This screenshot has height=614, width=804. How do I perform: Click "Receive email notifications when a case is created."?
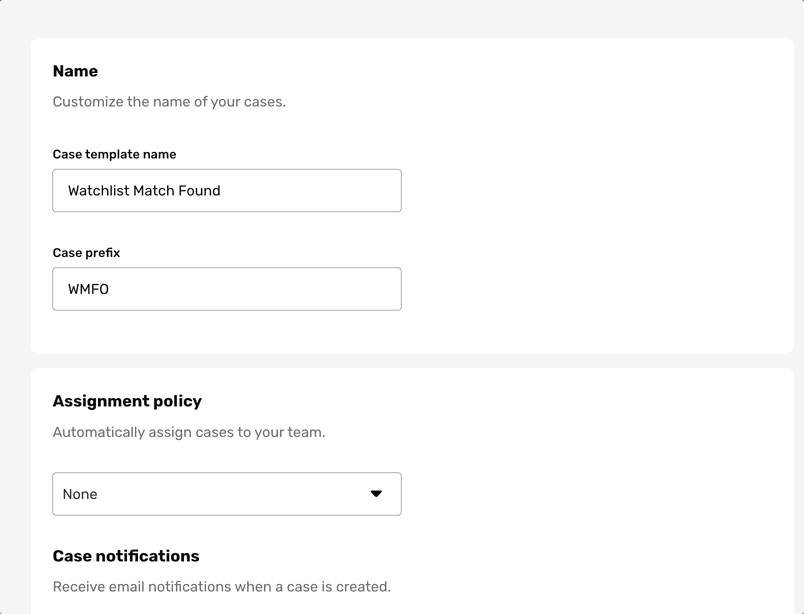tap(222, 586)
